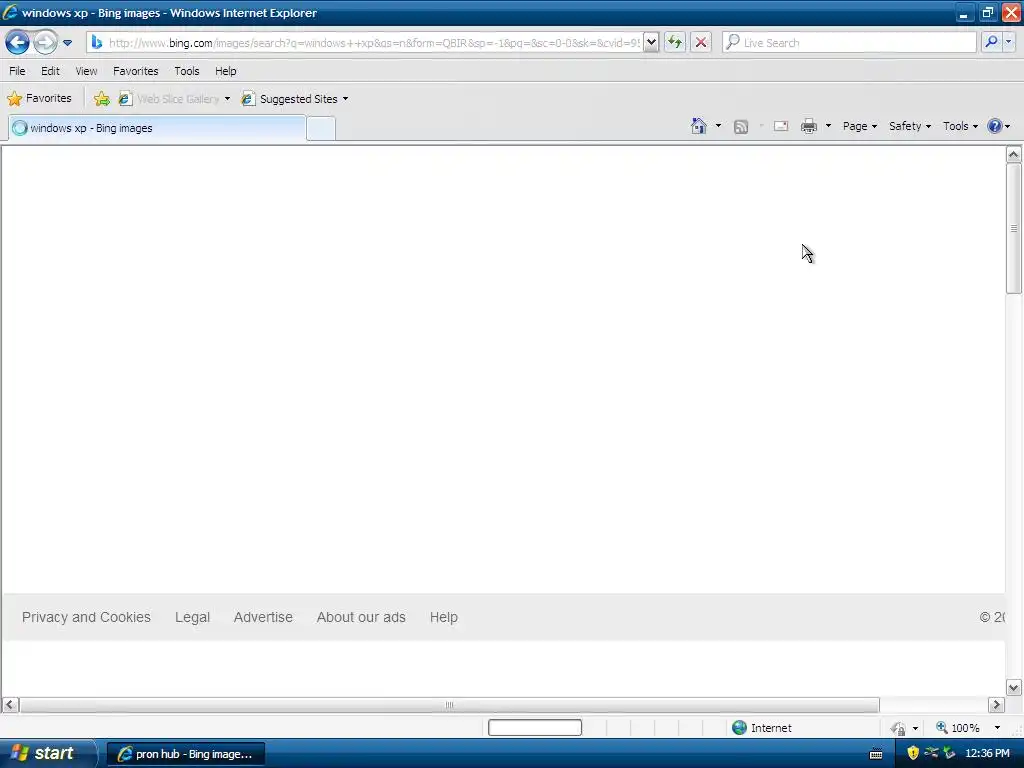The image size is (1024, 768).
Task: Click the search magnifier button
Action: point(991,42)
